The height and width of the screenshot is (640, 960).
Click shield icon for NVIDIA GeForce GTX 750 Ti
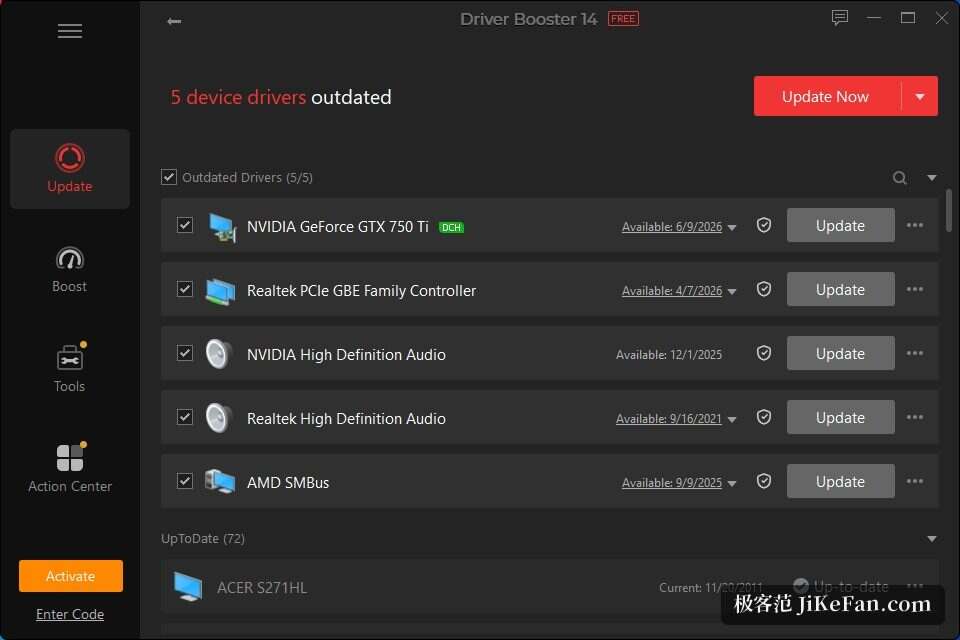763,225
